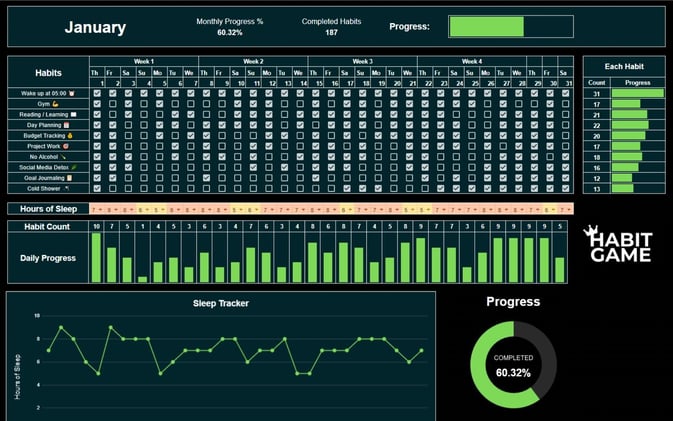Toggle Gym checkbox for day 30
The height and width of the screenshot is (421, 673).
tap(550, 104)
